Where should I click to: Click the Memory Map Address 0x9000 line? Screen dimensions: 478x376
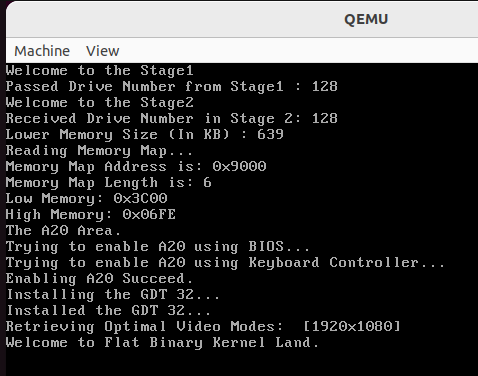pyautogui.click(x=136, y=167)
